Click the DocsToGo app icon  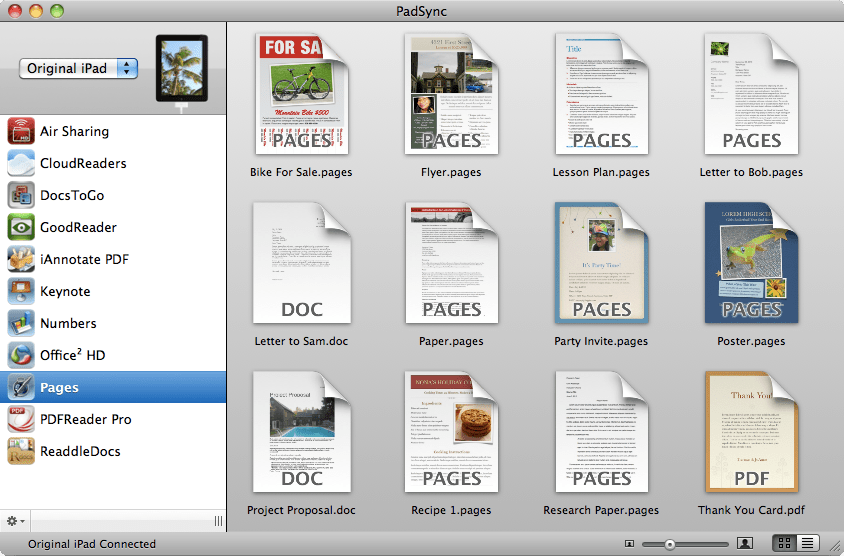point(21,195)
